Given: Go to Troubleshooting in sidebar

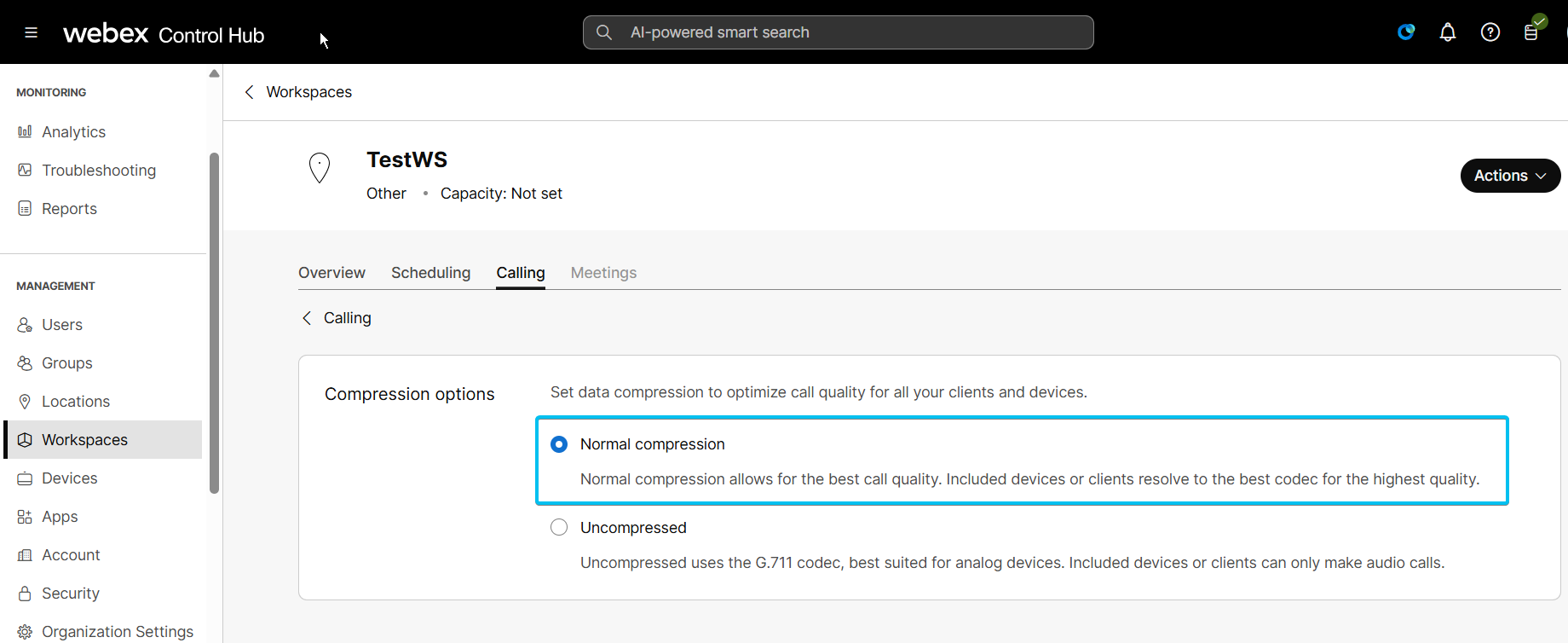Looking at the screenshot, I should (98, 171).
